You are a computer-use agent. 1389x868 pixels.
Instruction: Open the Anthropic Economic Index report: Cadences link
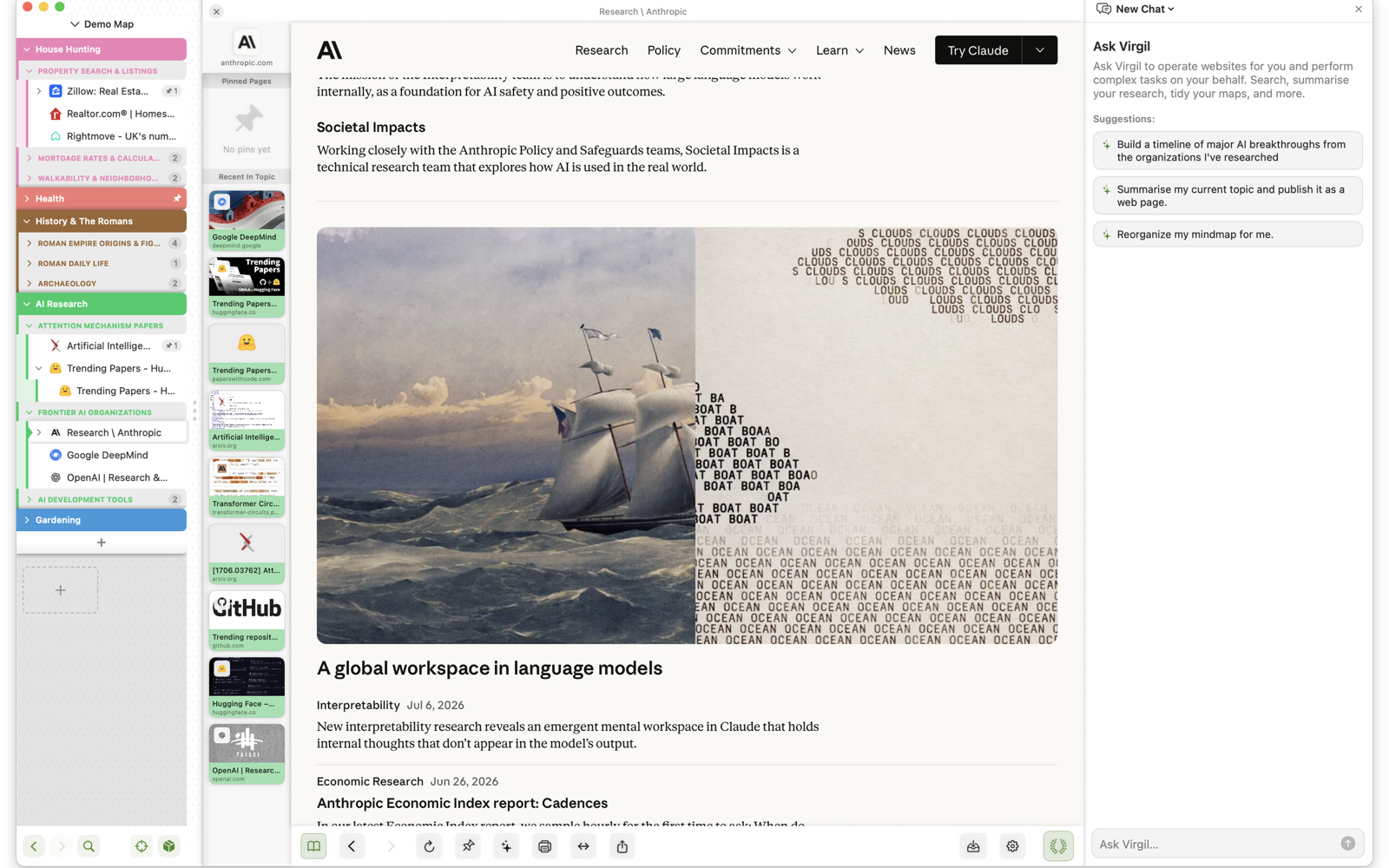click(462, 804)
